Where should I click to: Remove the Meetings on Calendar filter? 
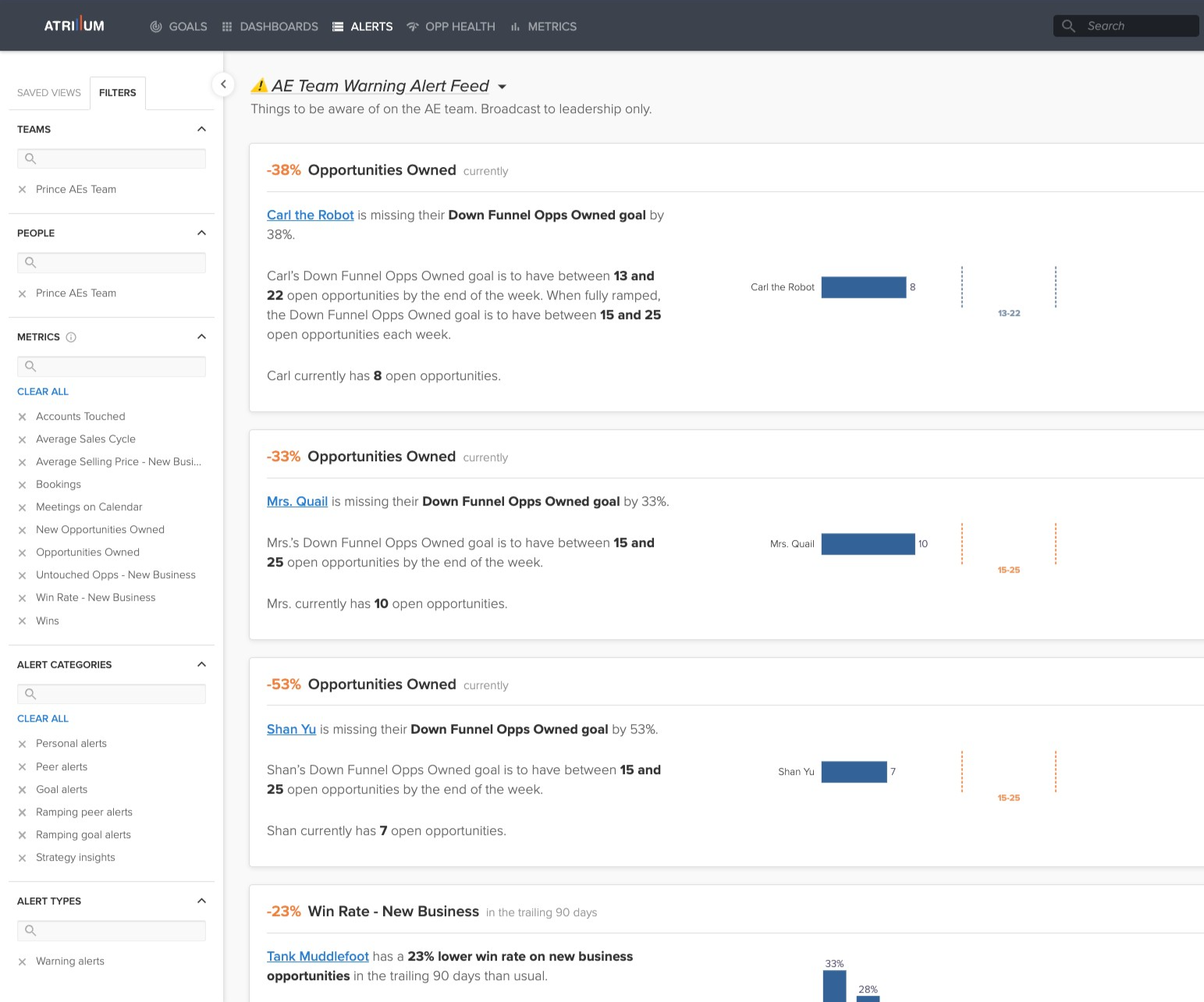[22, 507]
